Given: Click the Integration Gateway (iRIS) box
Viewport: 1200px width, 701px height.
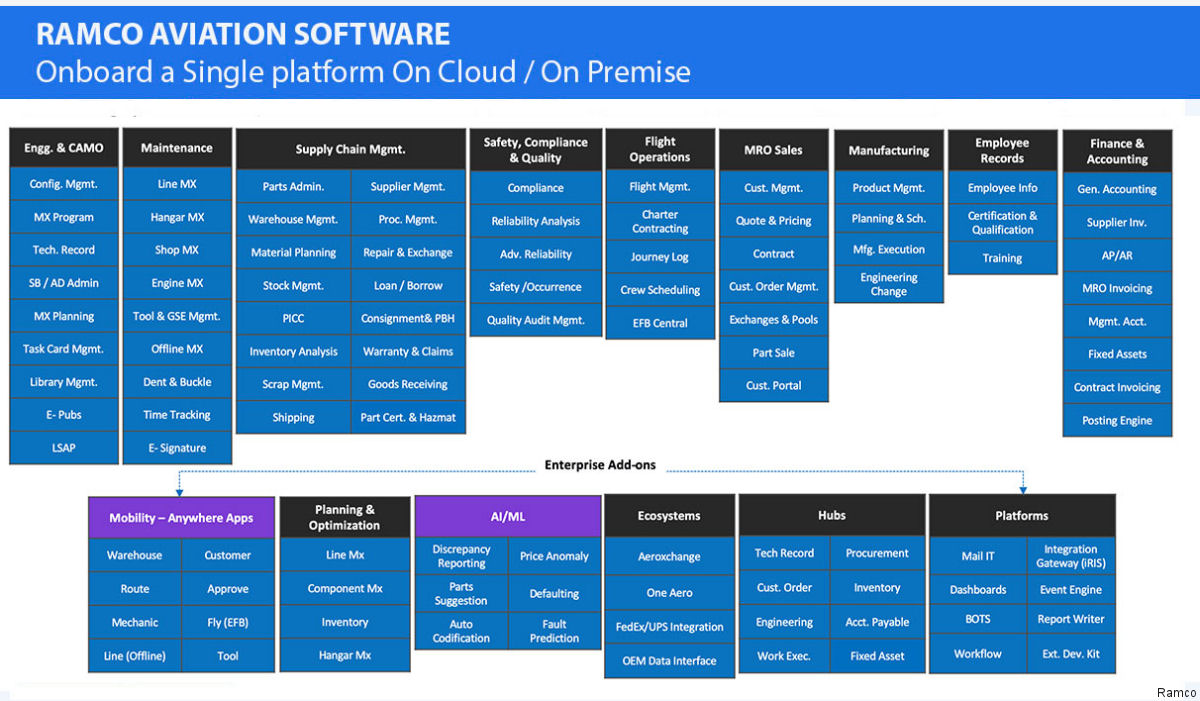Looking at the screenshot, I should [x=1070, y=556].
